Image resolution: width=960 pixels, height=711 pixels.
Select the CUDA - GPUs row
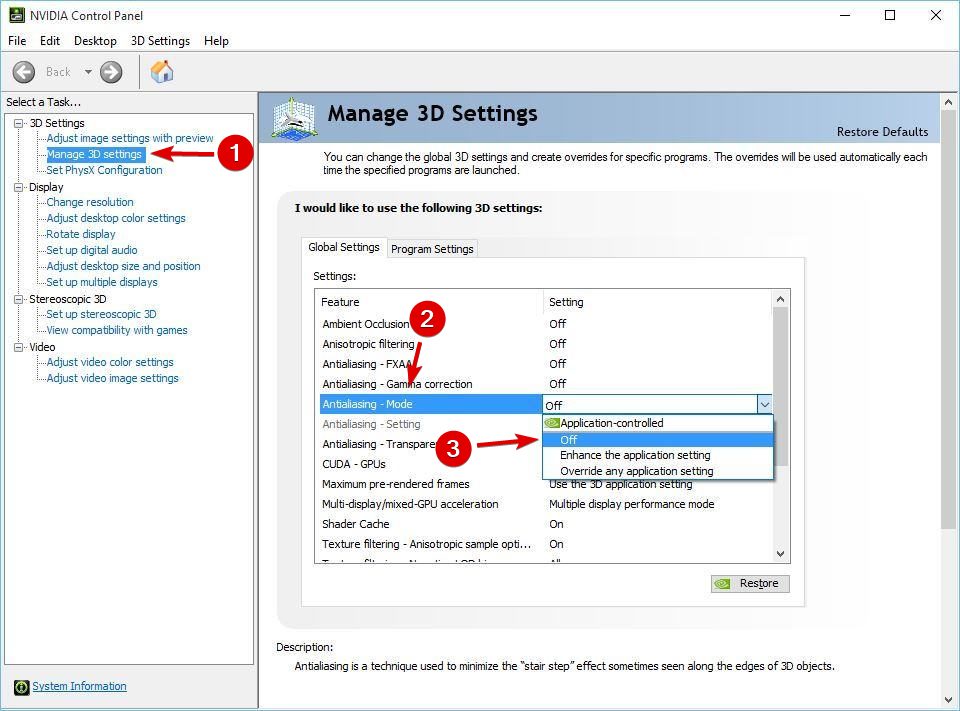coord(431,464)
